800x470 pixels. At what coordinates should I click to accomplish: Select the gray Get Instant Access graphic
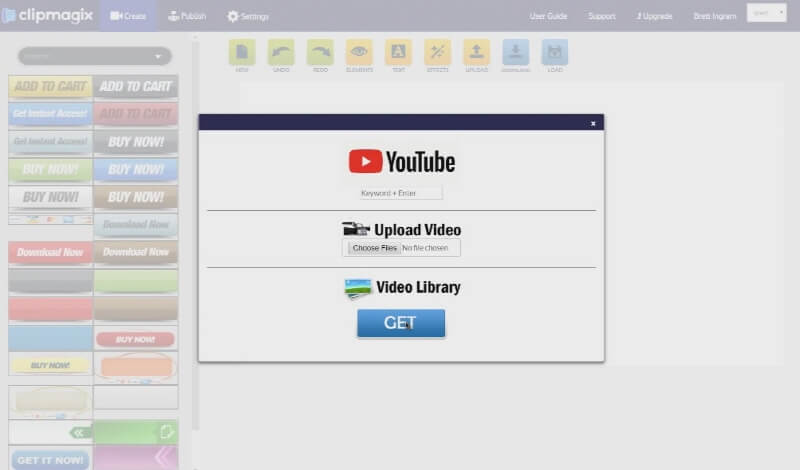click(50, 141)
